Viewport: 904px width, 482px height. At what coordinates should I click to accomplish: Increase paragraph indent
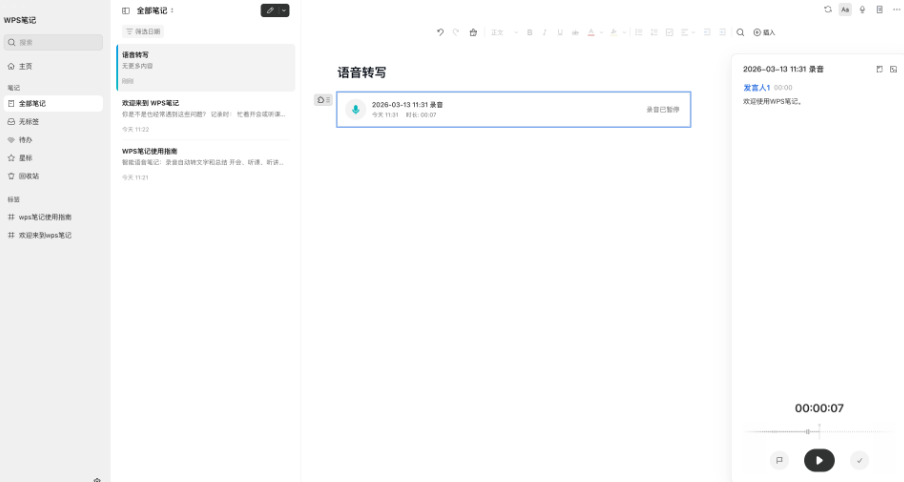coord(722,32)
